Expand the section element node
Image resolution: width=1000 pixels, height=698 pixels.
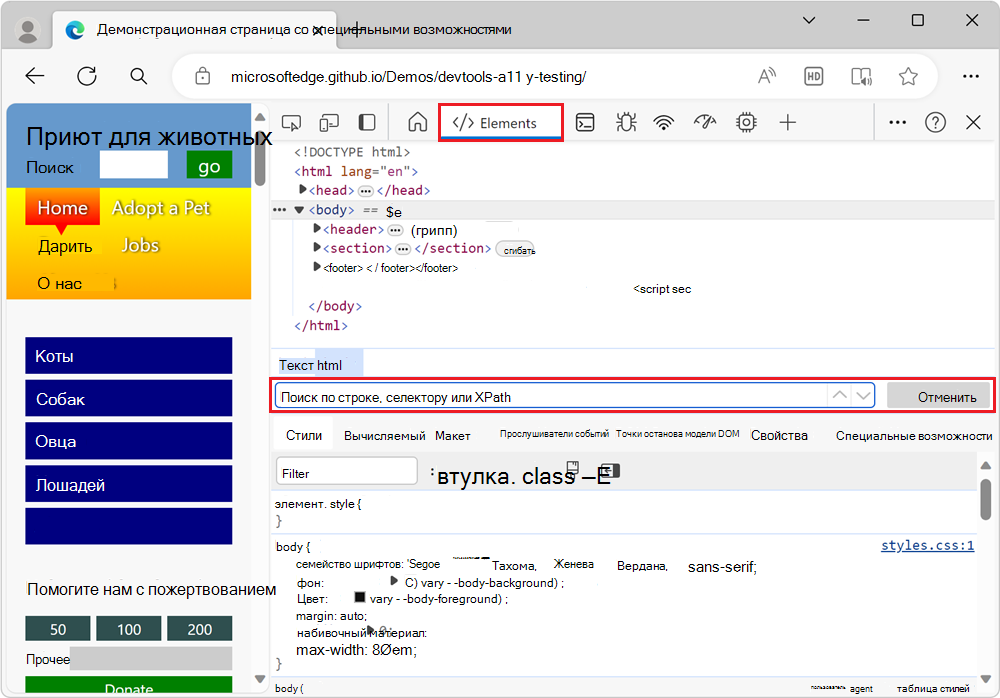[318, 248]
